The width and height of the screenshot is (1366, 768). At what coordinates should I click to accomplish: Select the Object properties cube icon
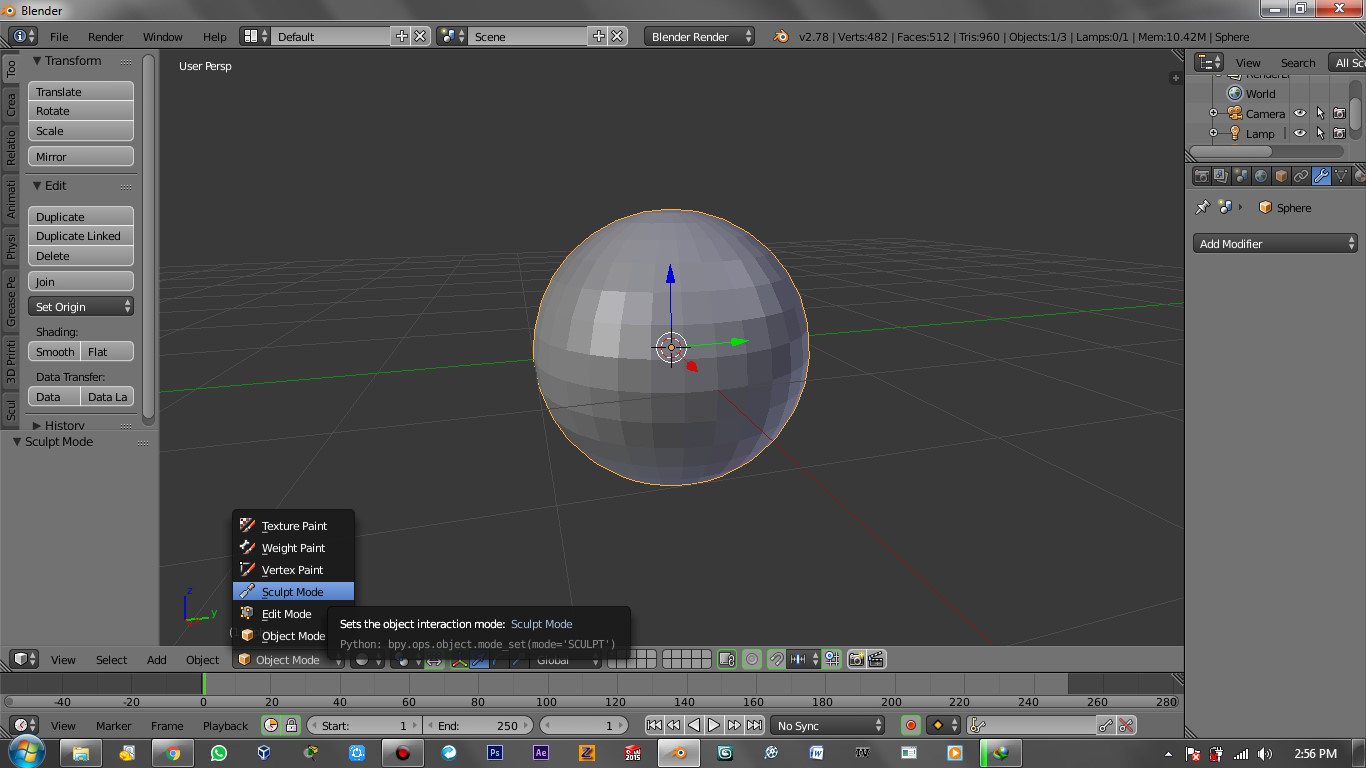pyautogui.click(x=1281, y=175)
